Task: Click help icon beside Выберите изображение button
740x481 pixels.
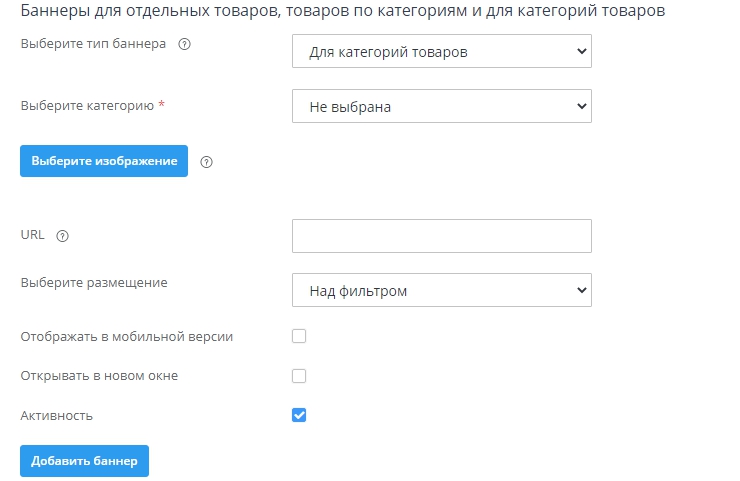Action: point(207,161)
